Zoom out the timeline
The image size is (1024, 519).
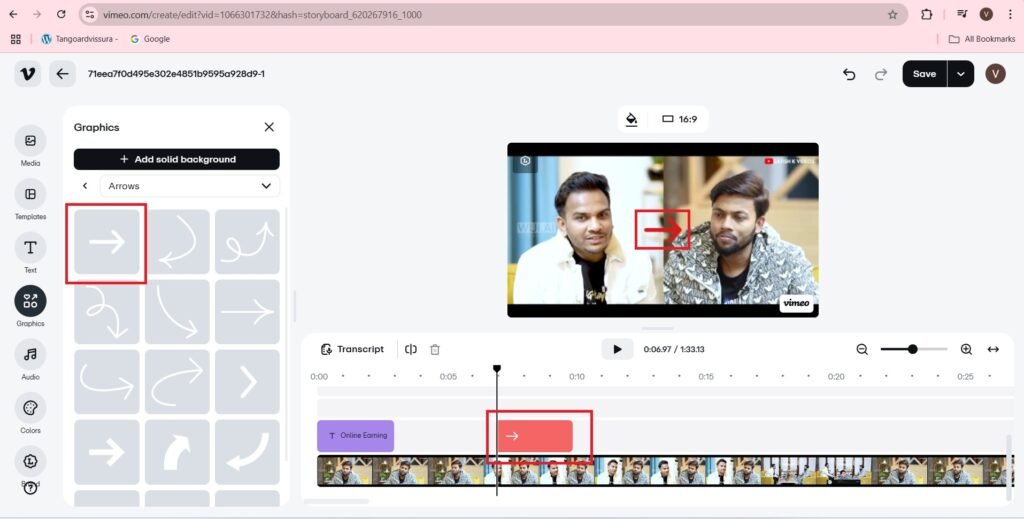point(862,349)
